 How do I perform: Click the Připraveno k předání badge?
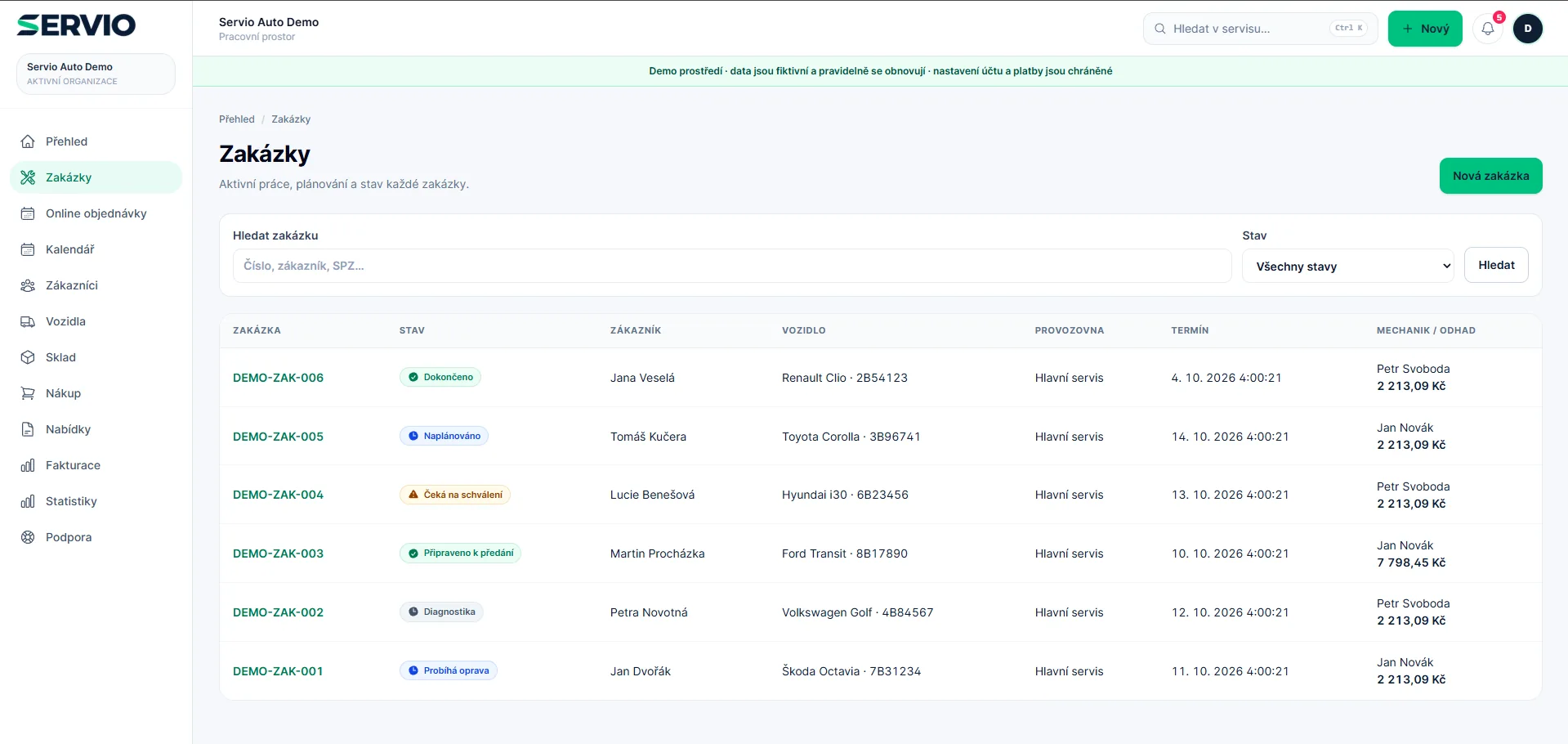pos(460,554)
